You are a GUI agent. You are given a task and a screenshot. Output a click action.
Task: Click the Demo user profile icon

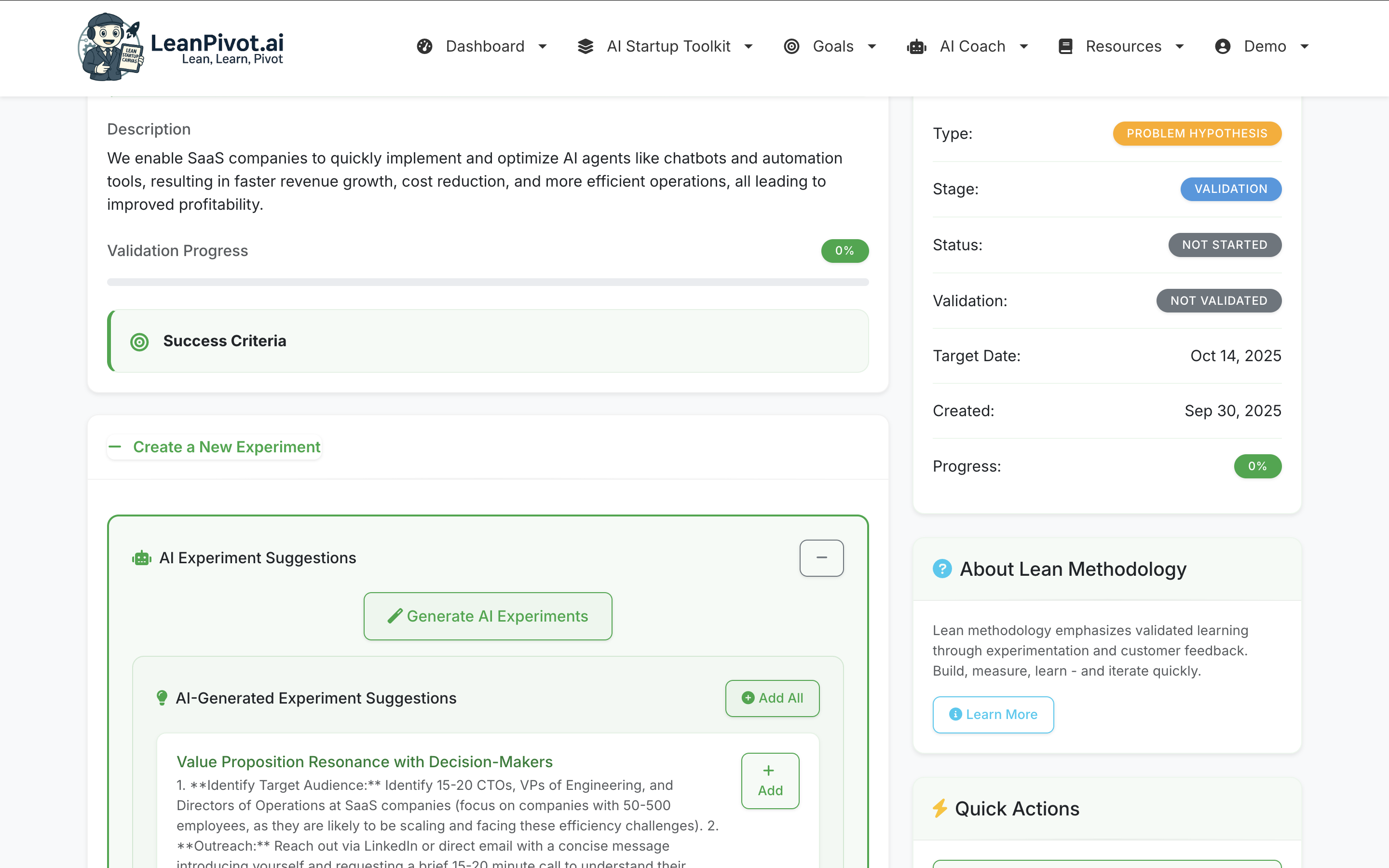[1222, 46]
